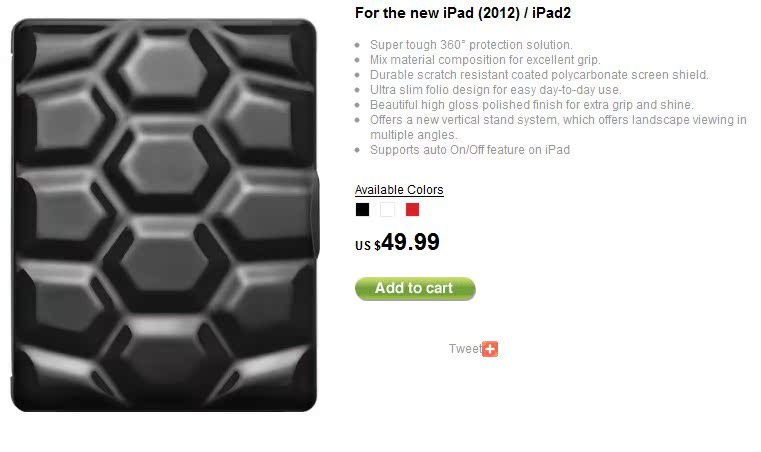Viewport: 761px width, 452px height.
Task: Click the Available Colors heading
Action: click(399, 190)
